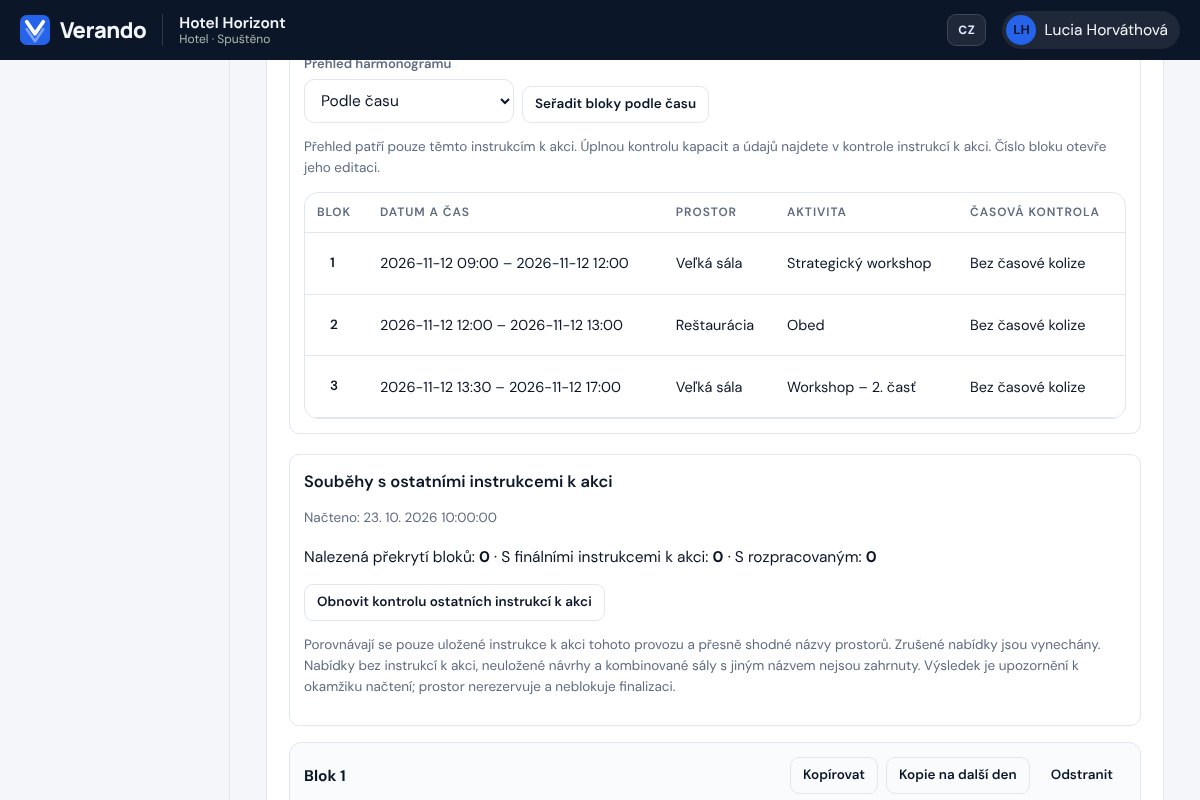The height and width of the screenshot is (800, 1200).
Task: Open the LH user avatar
Action: 1021,30
